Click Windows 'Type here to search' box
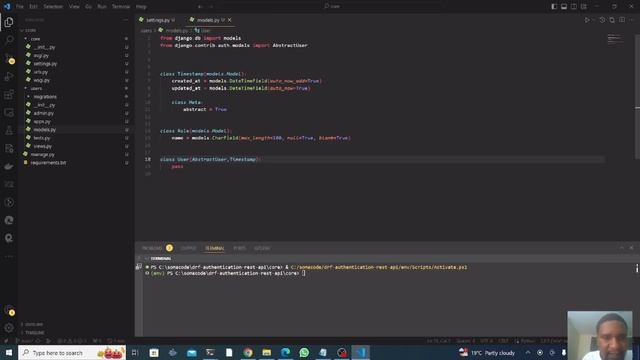The height and width of the screenshot is (360, 640). coord(72,352)
